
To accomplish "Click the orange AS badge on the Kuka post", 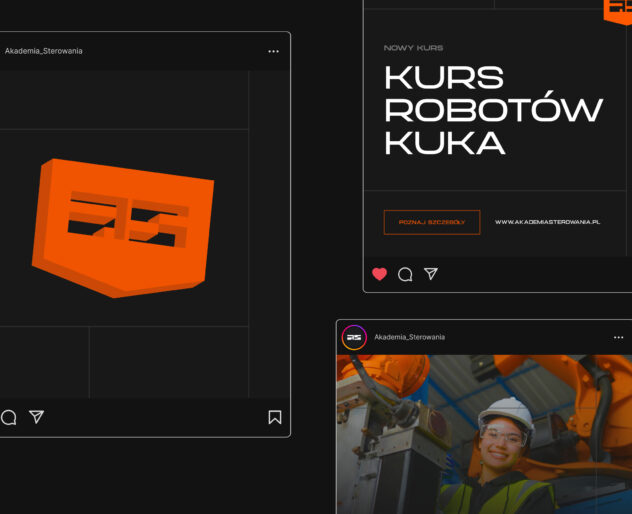I will pyautogui.click(x=617, y=12).
